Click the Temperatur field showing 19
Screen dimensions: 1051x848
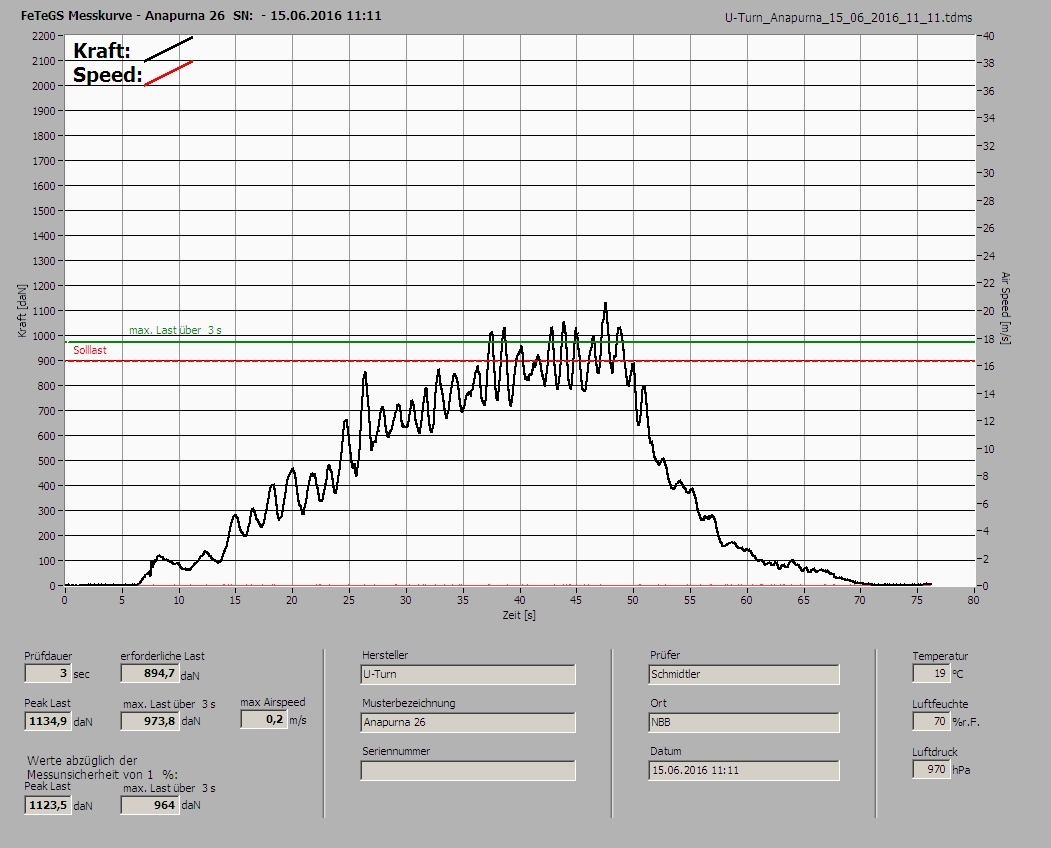pos(930,674)
